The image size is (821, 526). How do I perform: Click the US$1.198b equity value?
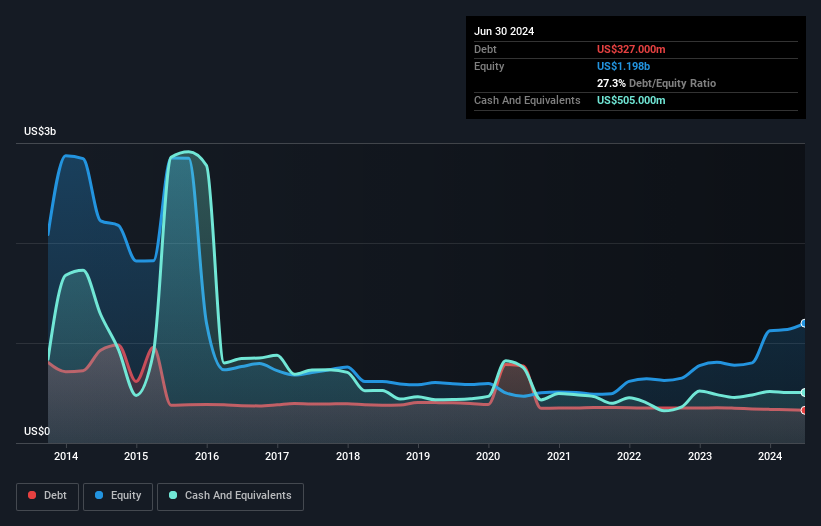tap(623, 66)
